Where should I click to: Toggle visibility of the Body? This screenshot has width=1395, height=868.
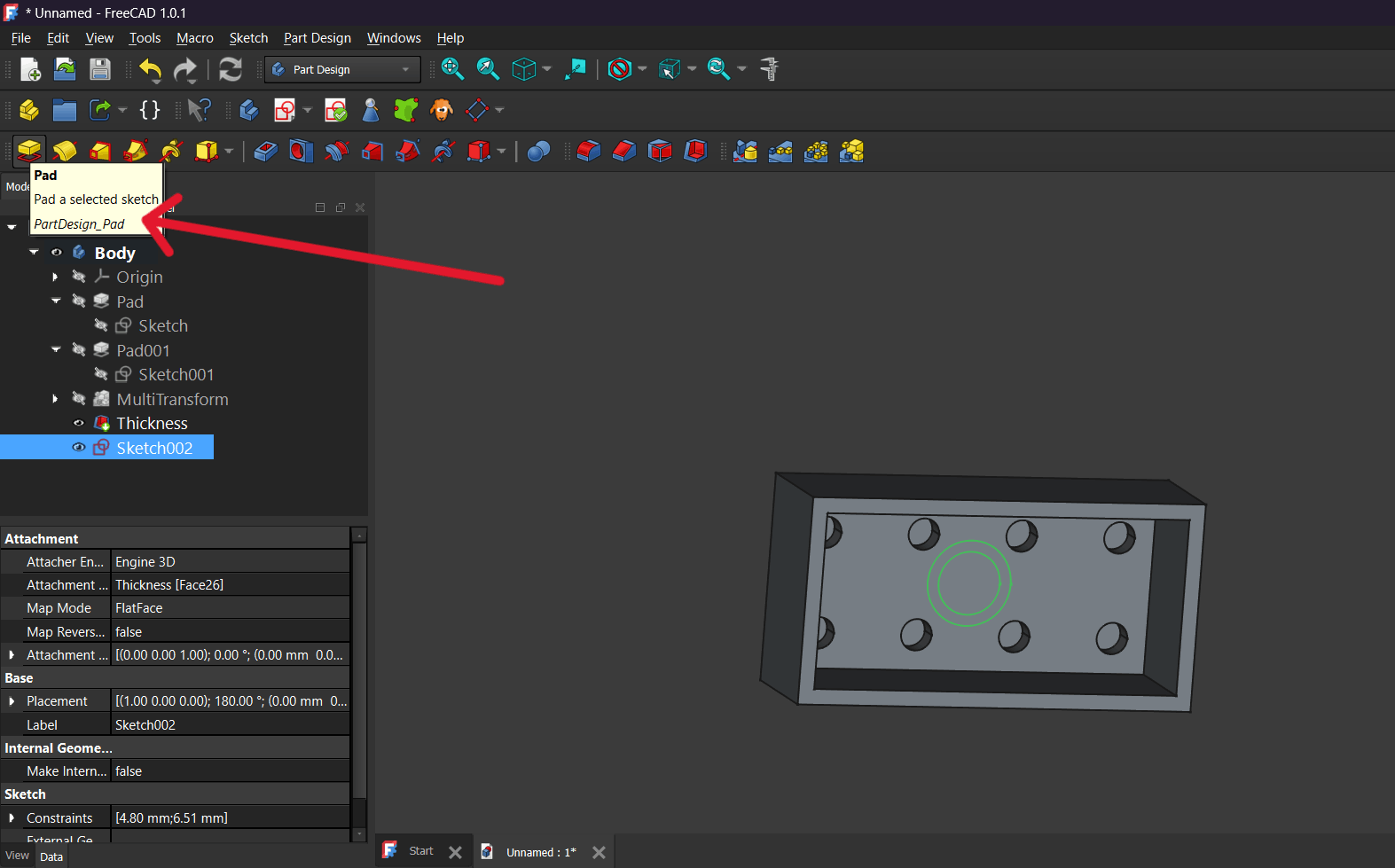[57, 253]
